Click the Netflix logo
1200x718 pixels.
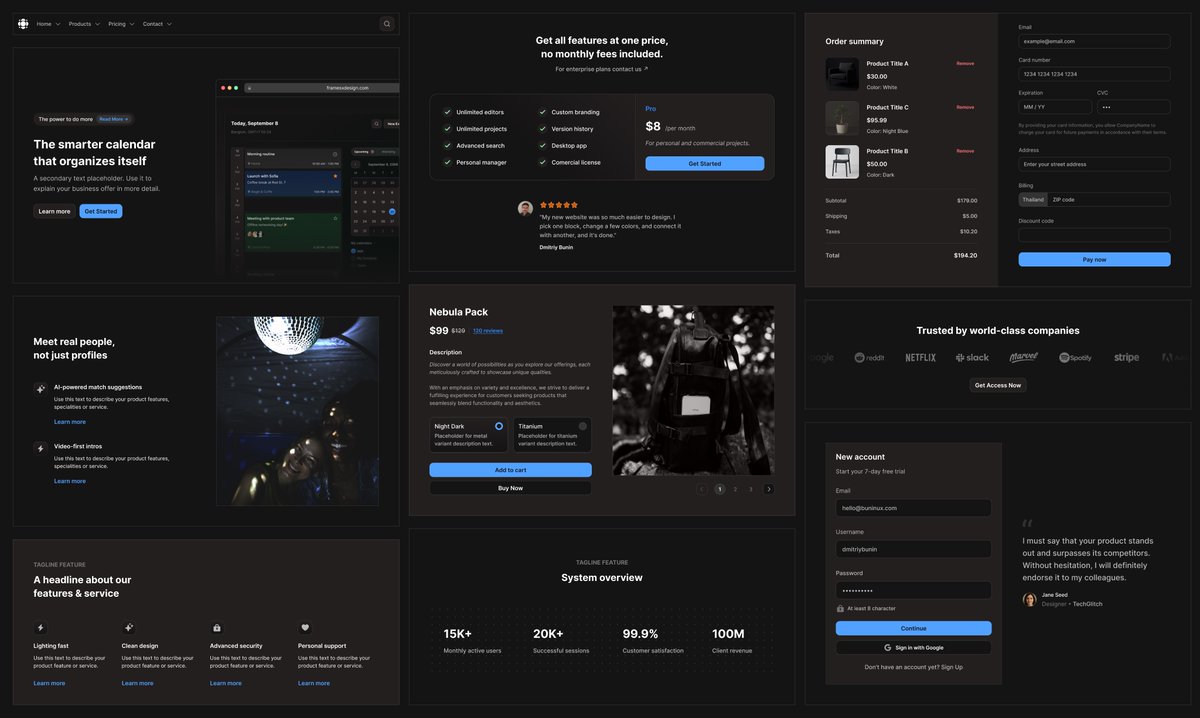click(920, 357)
